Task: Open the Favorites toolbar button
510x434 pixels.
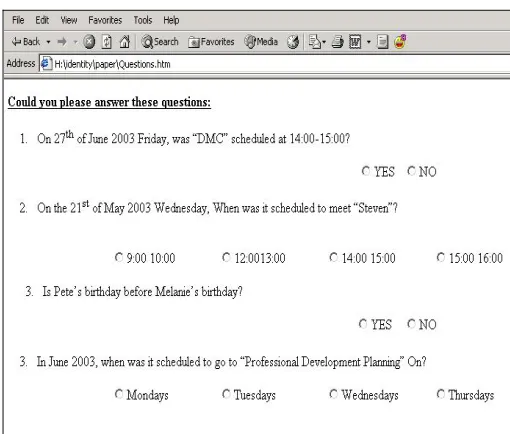Action: [x=211, y=42]
